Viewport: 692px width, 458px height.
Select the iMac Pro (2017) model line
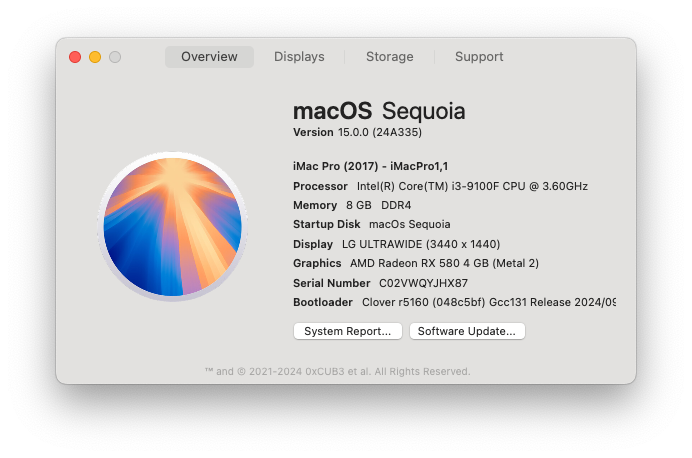tap(371, 166)
